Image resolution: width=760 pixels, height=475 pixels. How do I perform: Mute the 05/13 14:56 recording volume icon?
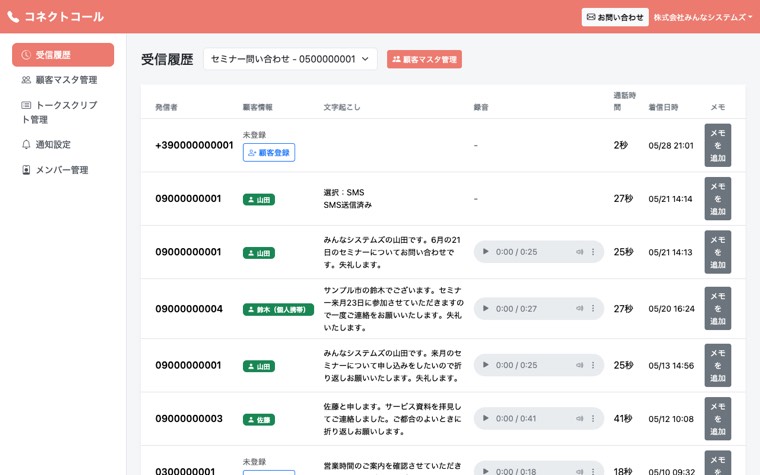pos(579,365)
